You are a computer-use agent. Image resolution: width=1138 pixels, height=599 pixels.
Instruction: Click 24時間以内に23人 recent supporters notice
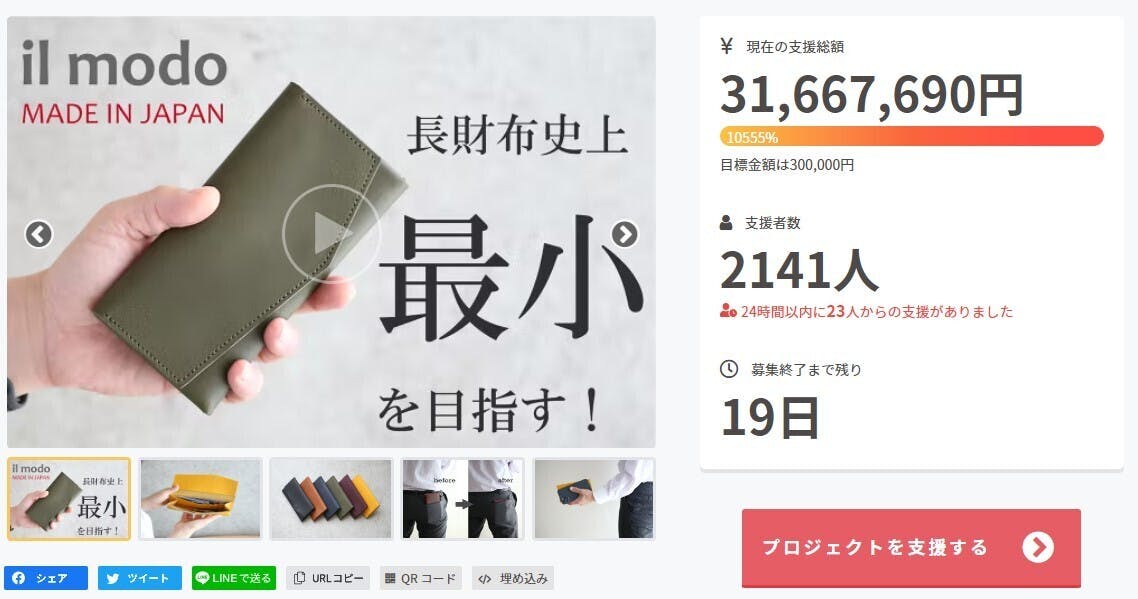(x=867, y=311)
